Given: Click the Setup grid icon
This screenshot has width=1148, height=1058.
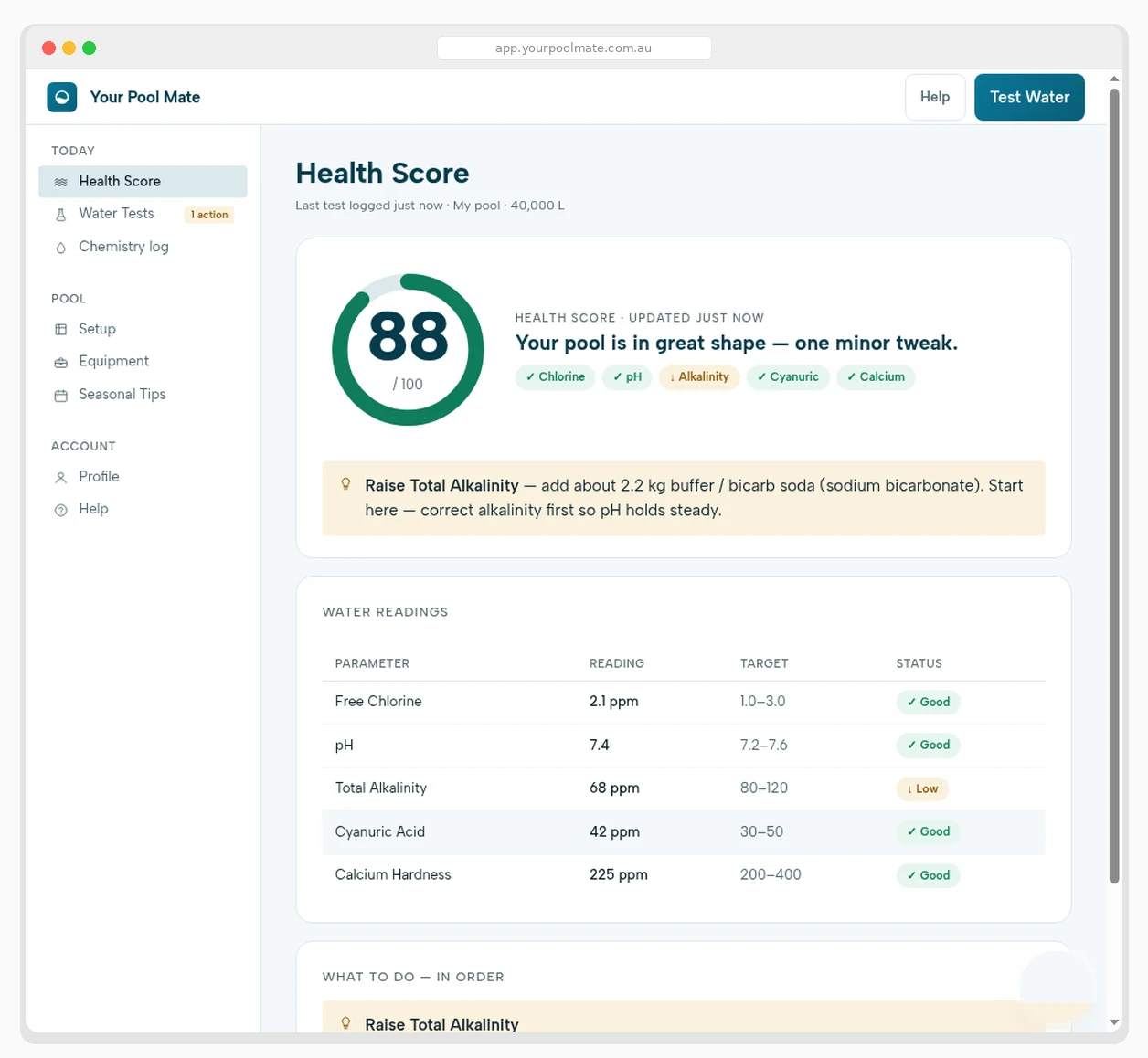Looking at the screenshot, I should (x=61, y=330).
